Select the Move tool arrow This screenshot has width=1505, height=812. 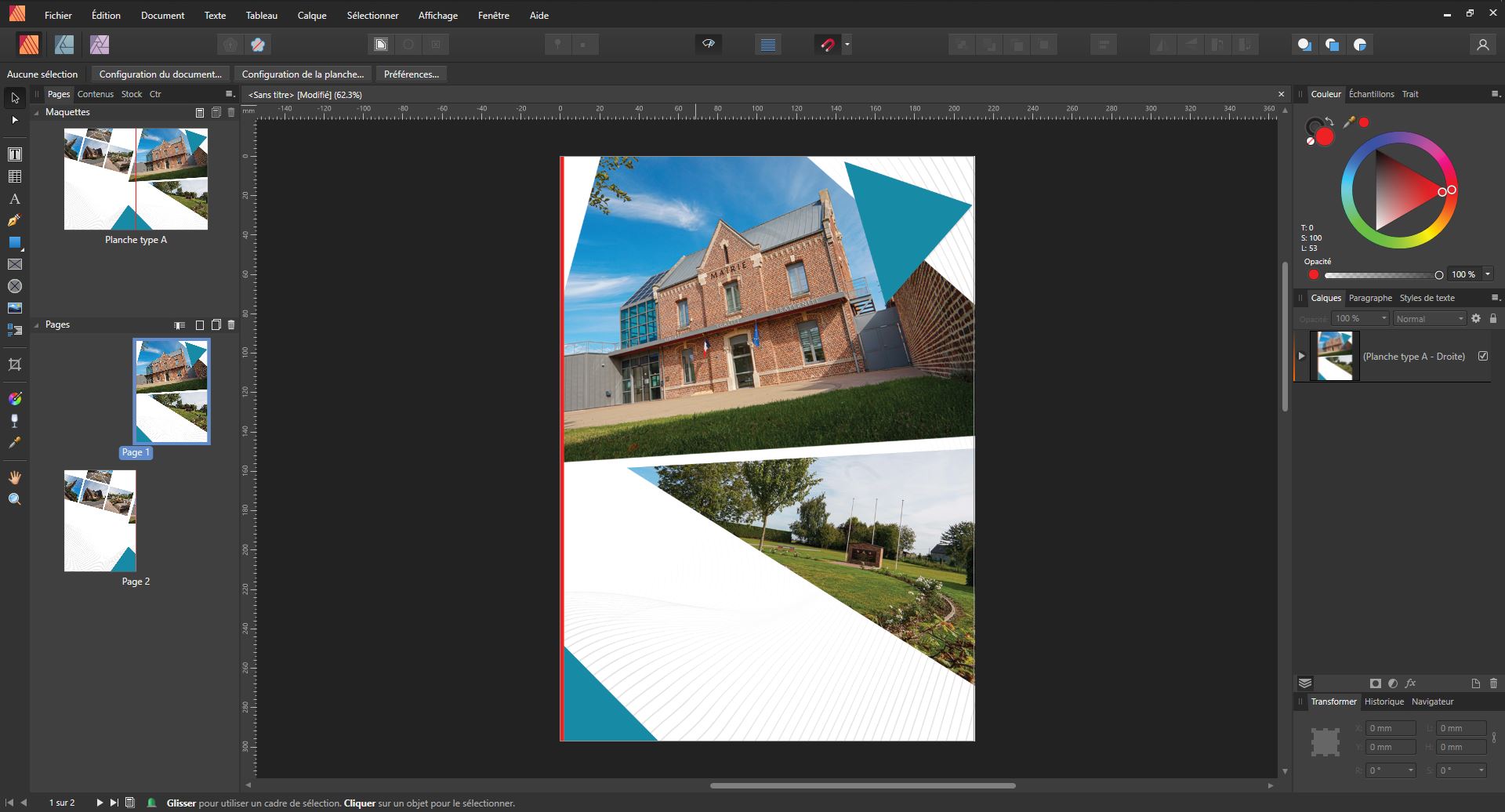click(x=15, y=98)
